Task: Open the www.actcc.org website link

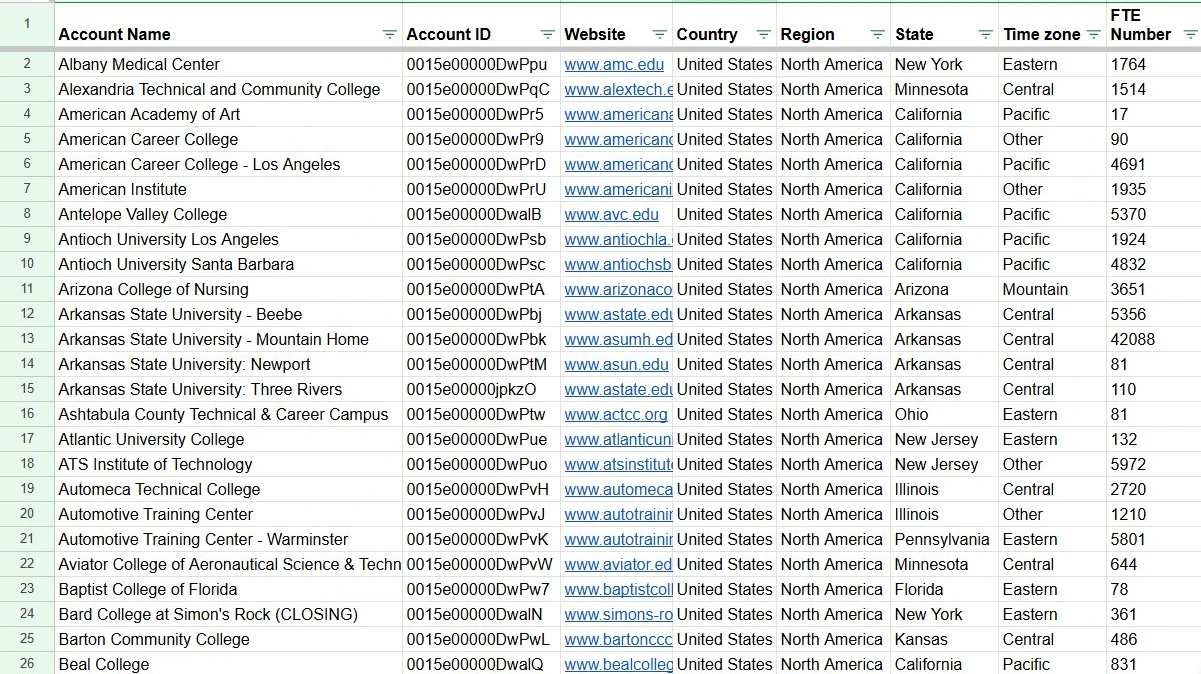Action: point(616,414)
